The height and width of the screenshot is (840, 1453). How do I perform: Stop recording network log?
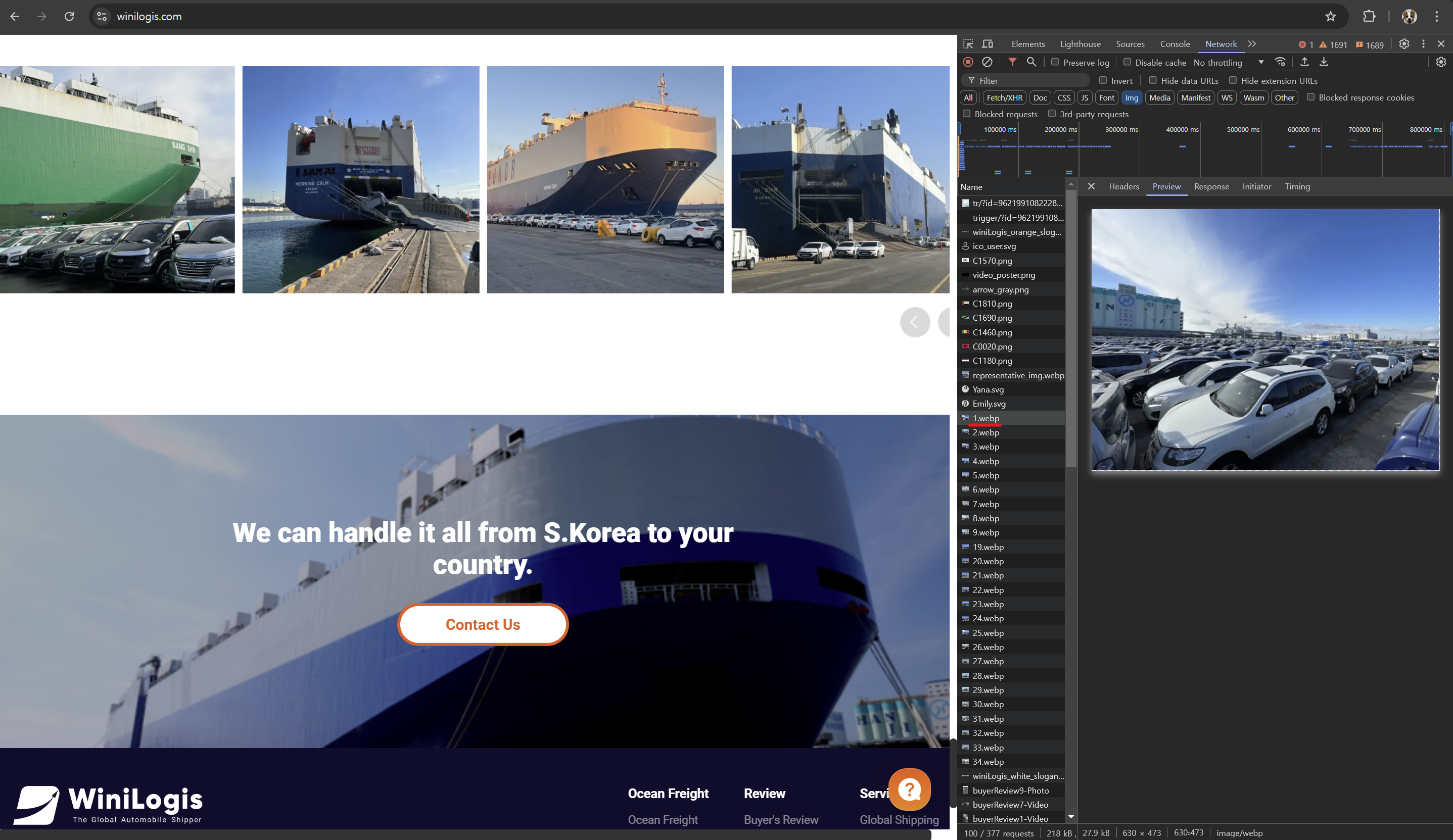968,62
